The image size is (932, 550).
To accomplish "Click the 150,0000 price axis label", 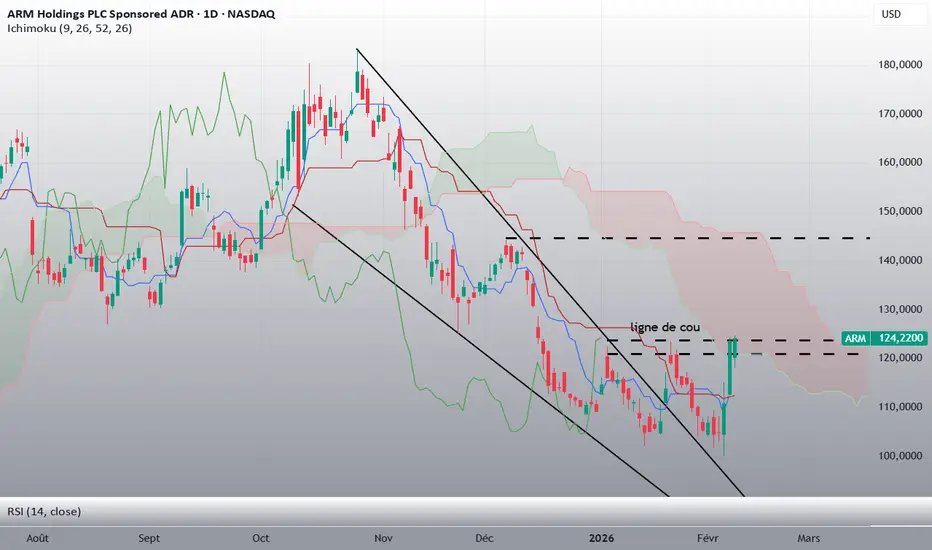I will pos(900,211).
